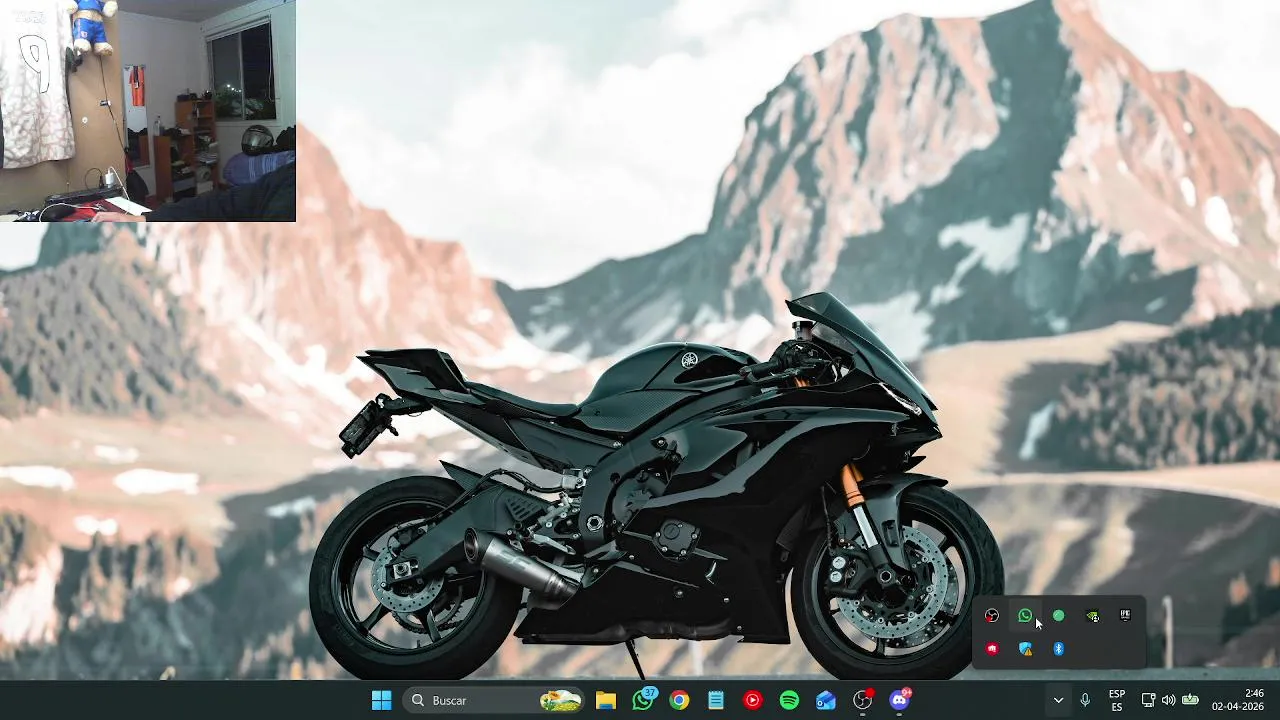The width and height of the screenshot is (1280, 720).
Task: Check the battery charging status icon
Action: coord(1190,700)
